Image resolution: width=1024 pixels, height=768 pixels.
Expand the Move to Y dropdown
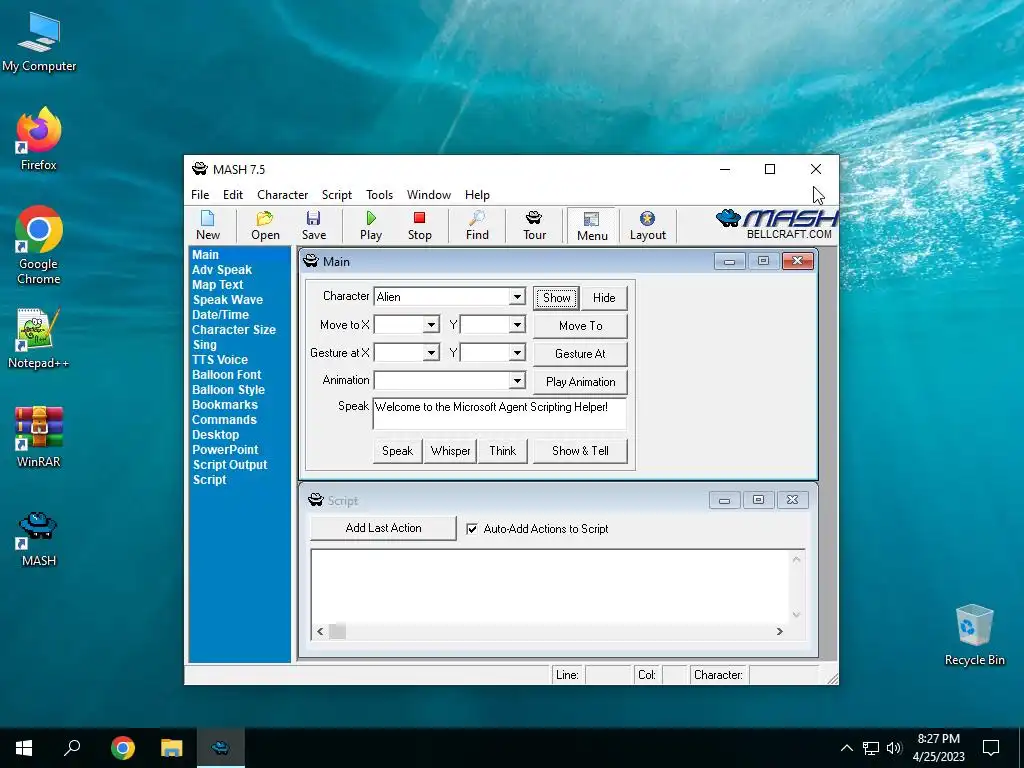click(517, 325)
